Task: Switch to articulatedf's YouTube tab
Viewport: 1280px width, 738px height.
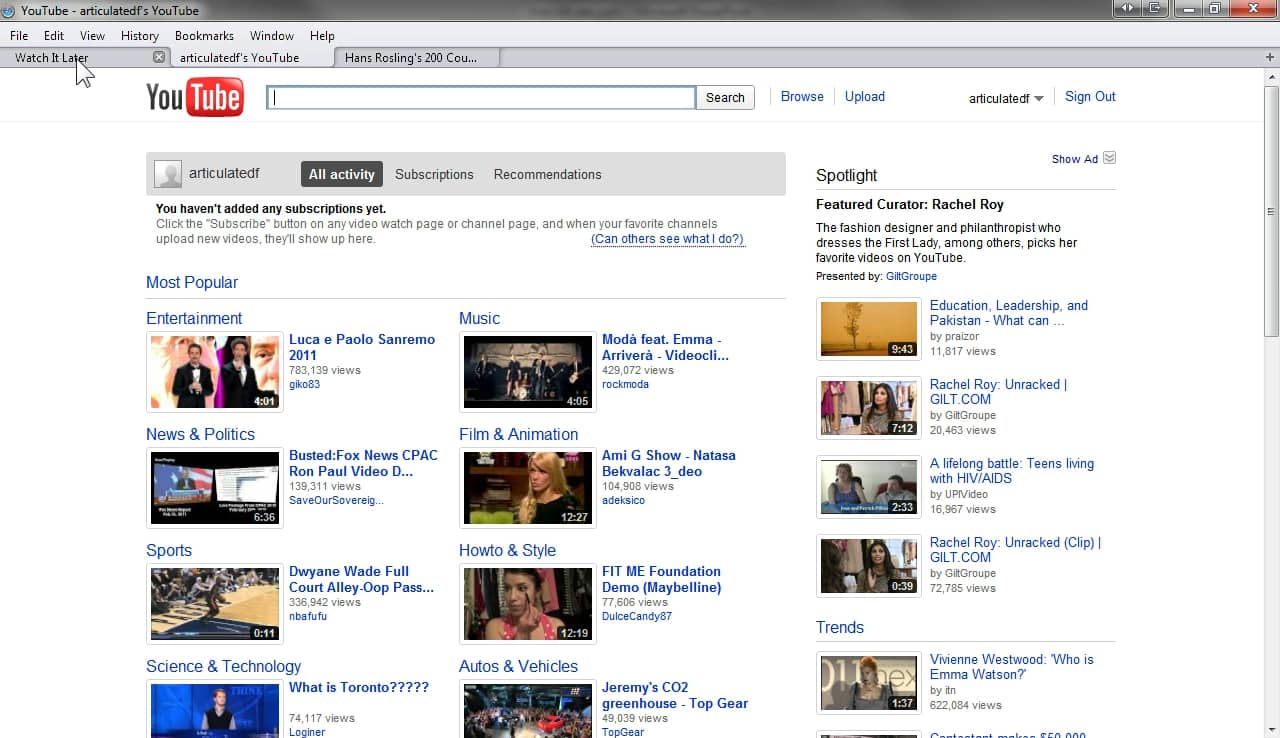Action: point(251,57)
